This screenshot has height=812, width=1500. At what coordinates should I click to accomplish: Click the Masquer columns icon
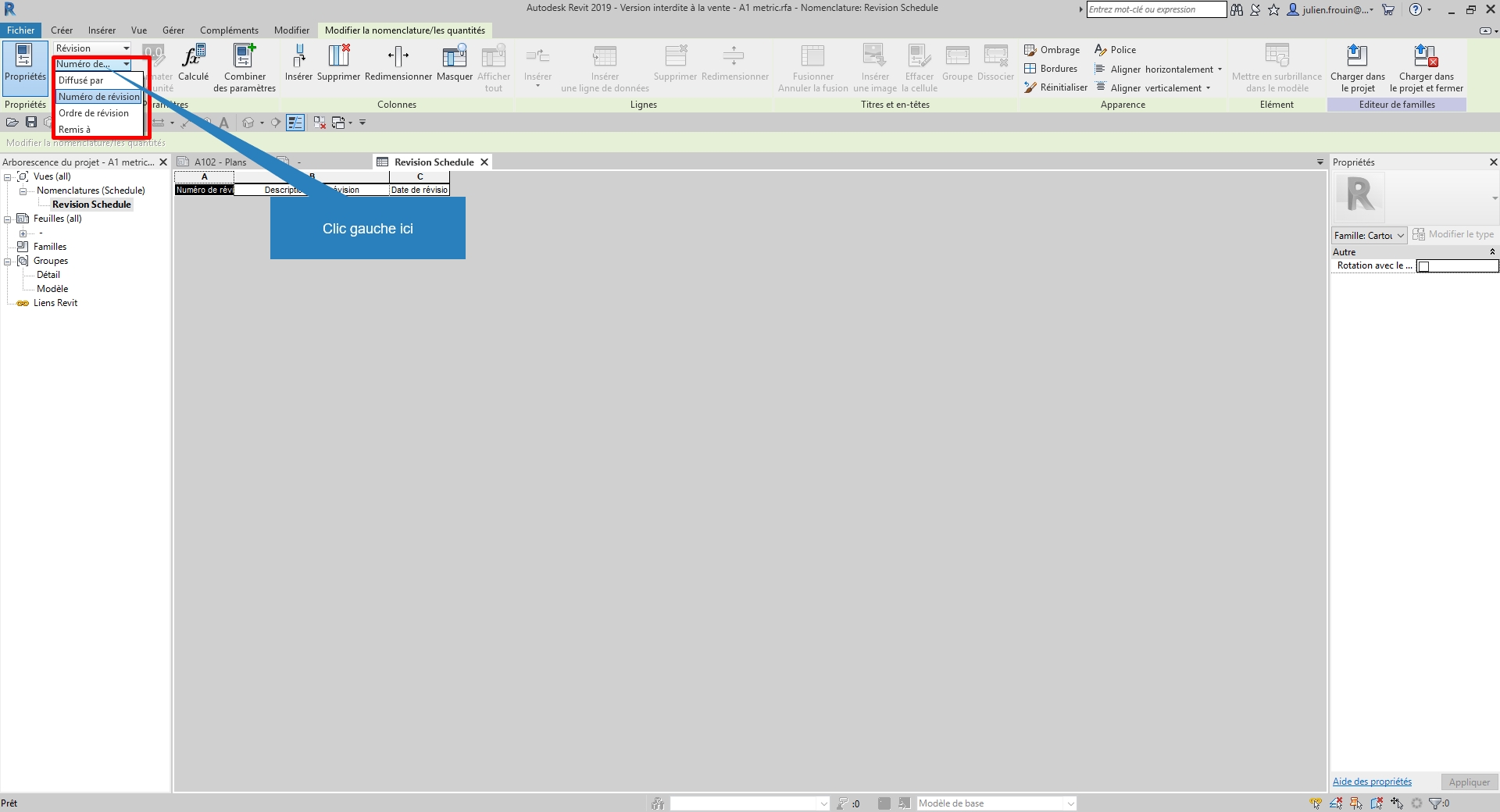click(454, 58)
